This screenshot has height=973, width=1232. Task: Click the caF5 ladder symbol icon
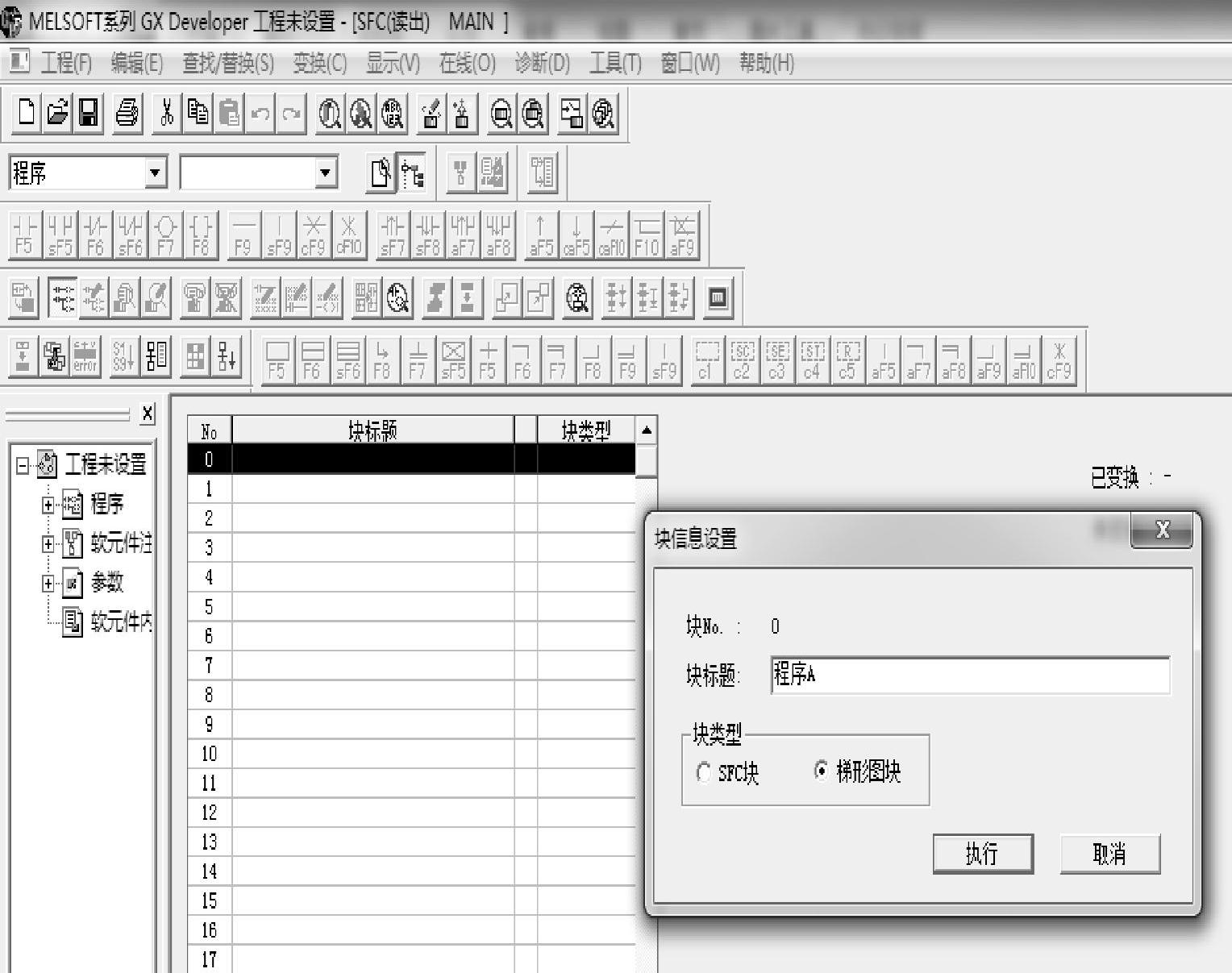[576, 235]
